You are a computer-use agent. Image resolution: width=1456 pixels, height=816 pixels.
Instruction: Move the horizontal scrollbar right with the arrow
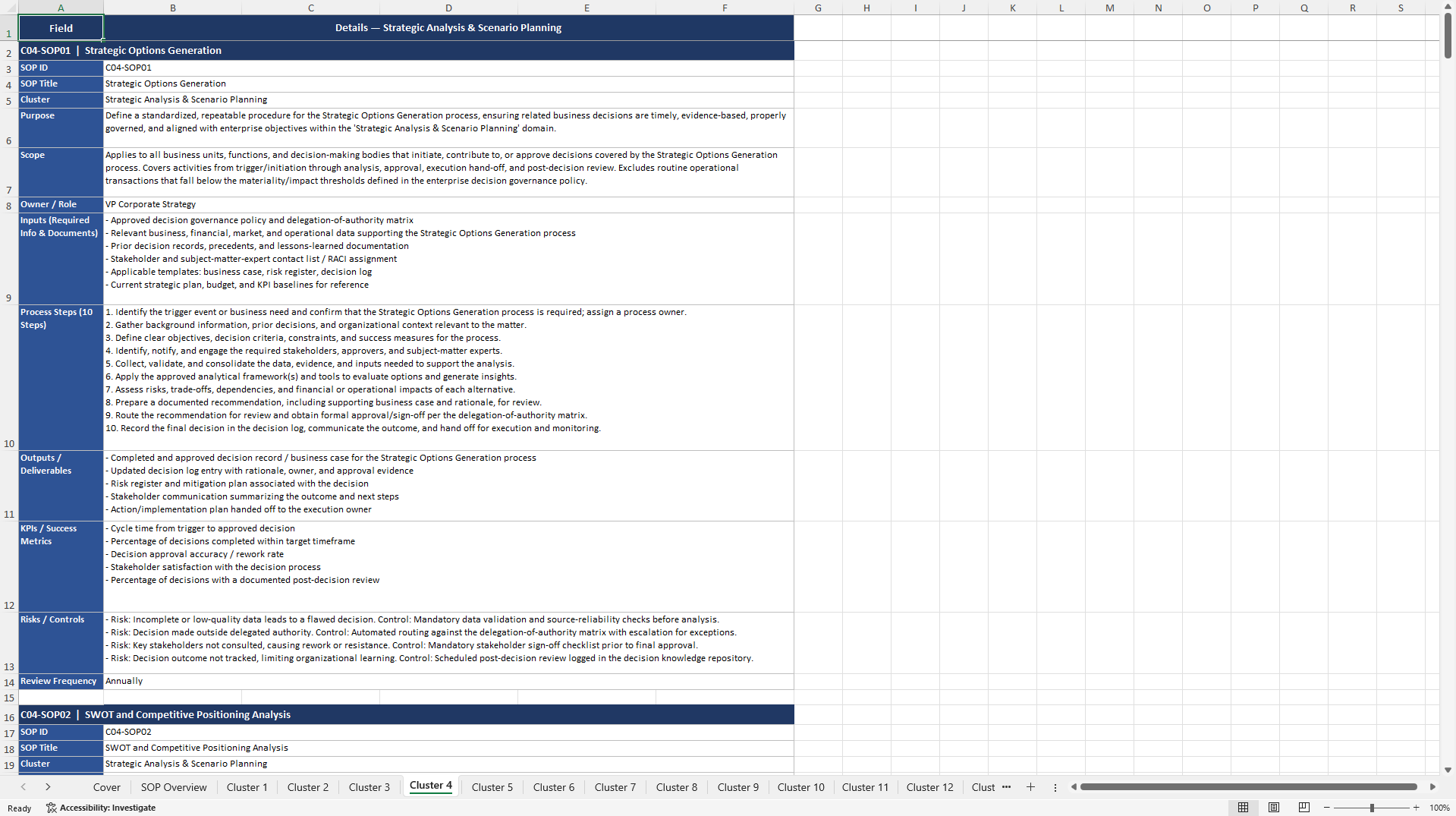[x=1432, y=787]
